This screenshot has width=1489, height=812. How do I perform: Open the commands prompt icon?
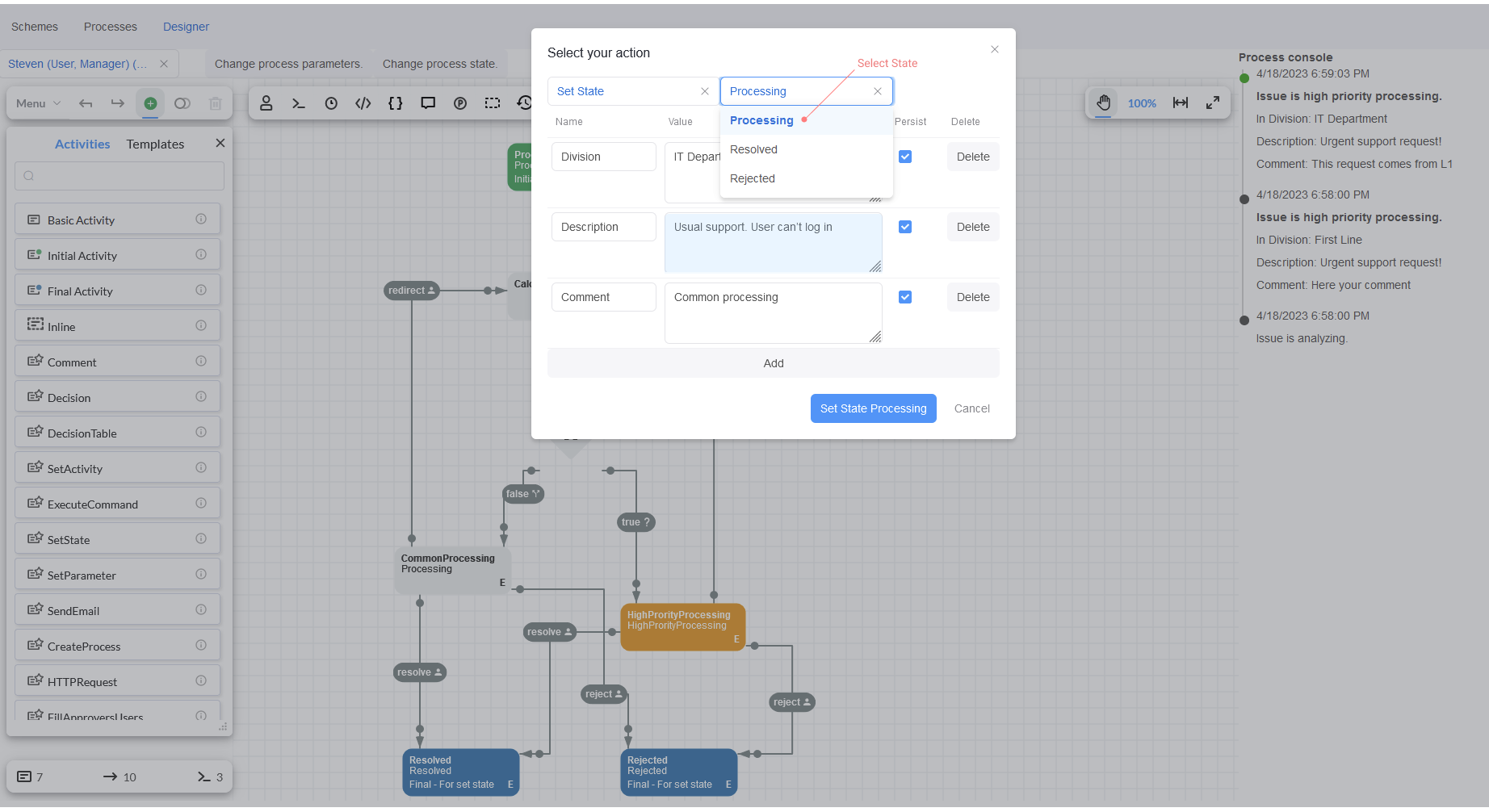pos(299,103)
